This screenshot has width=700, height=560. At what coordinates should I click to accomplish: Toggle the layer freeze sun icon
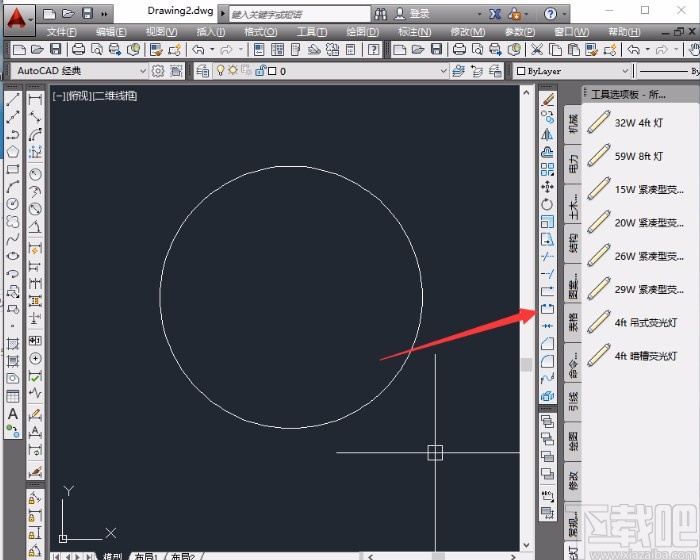pyautogui.click(x=233, y=71)
